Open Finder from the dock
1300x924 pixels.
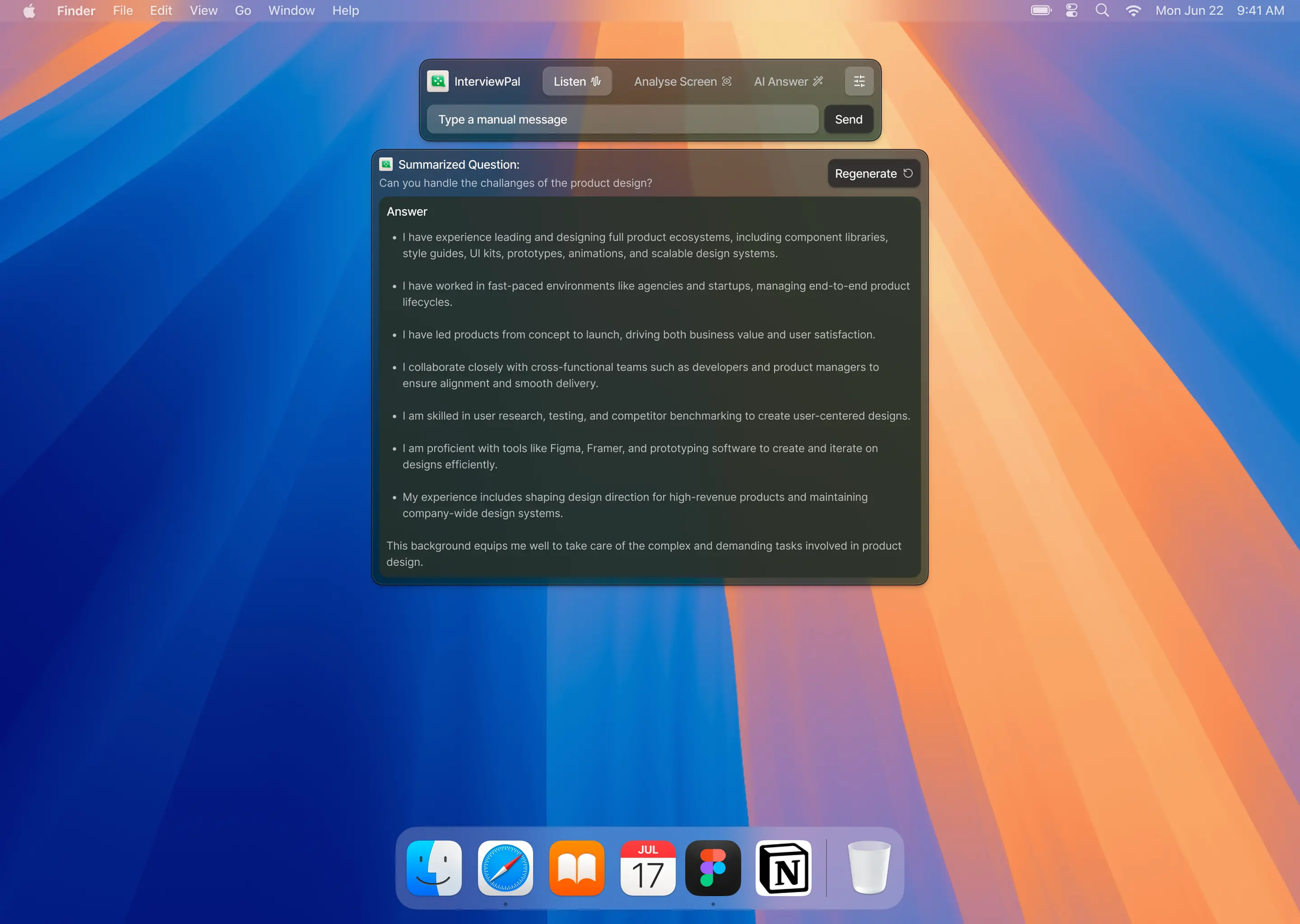434,868
